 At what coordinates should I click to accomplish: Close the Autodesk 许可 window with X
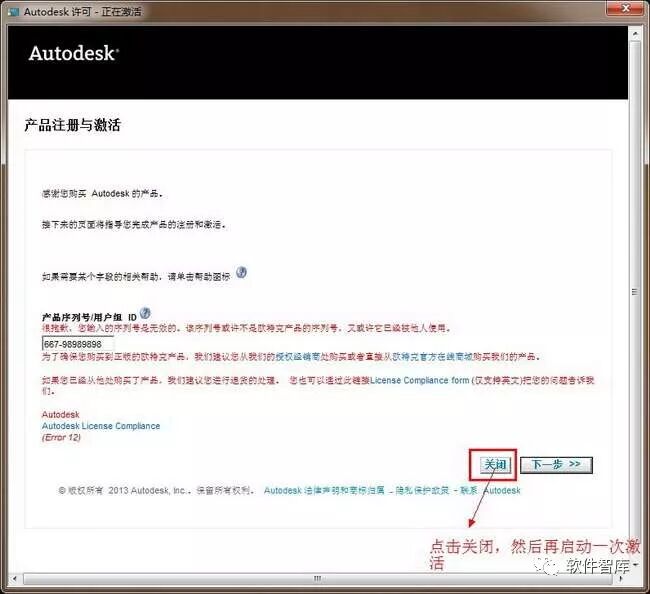tap(626, 8)
